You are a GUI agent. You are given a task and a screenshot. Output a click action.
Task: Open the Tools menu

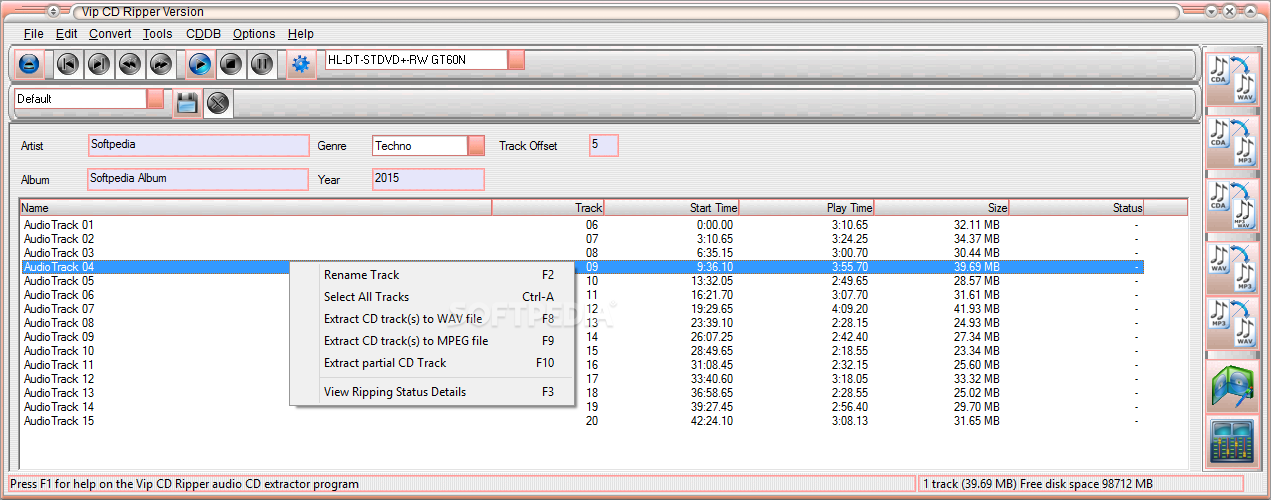[157, 34]
